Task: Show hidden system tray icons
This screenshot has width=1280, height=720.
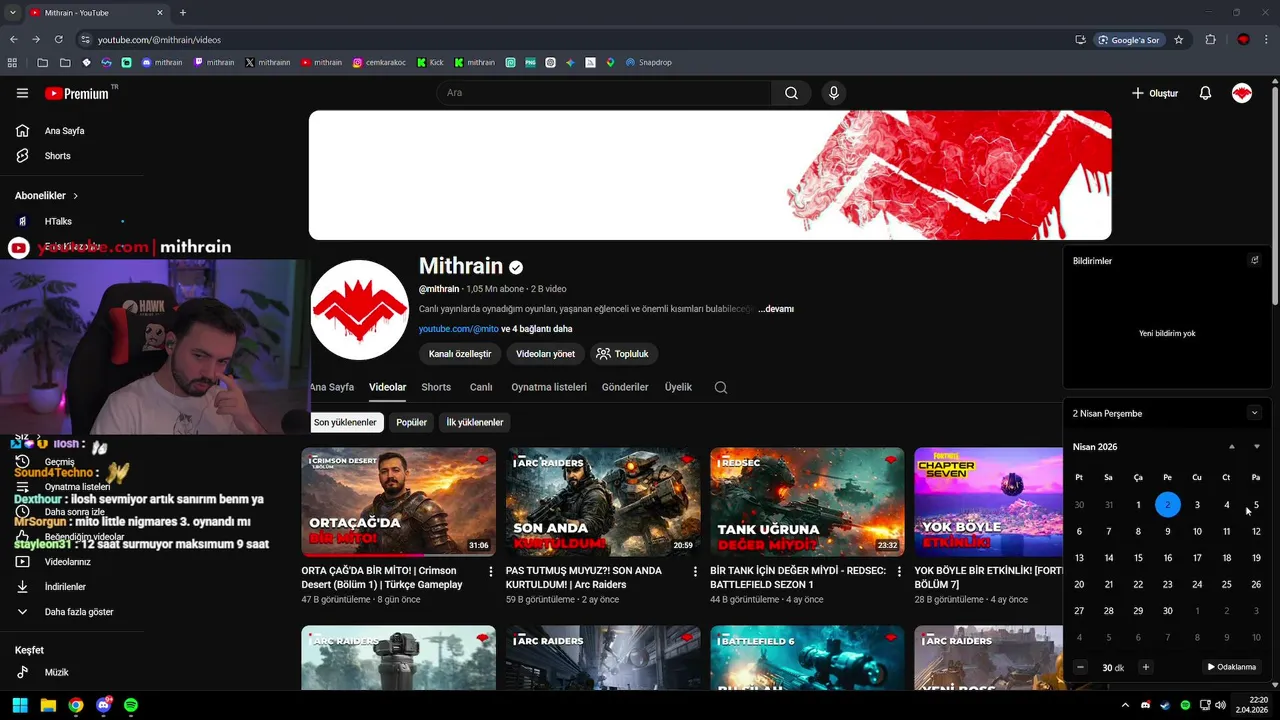Action: pyautogui.click(x=1125, y=705)
